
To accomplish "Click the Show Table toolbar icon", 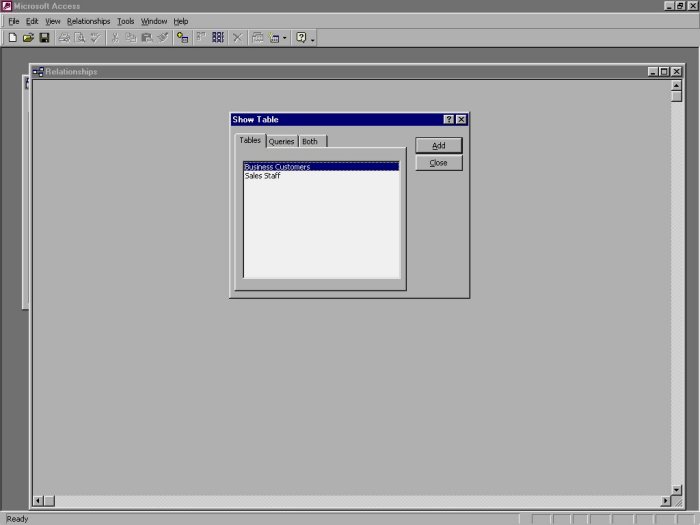I will tap(182, 38).
